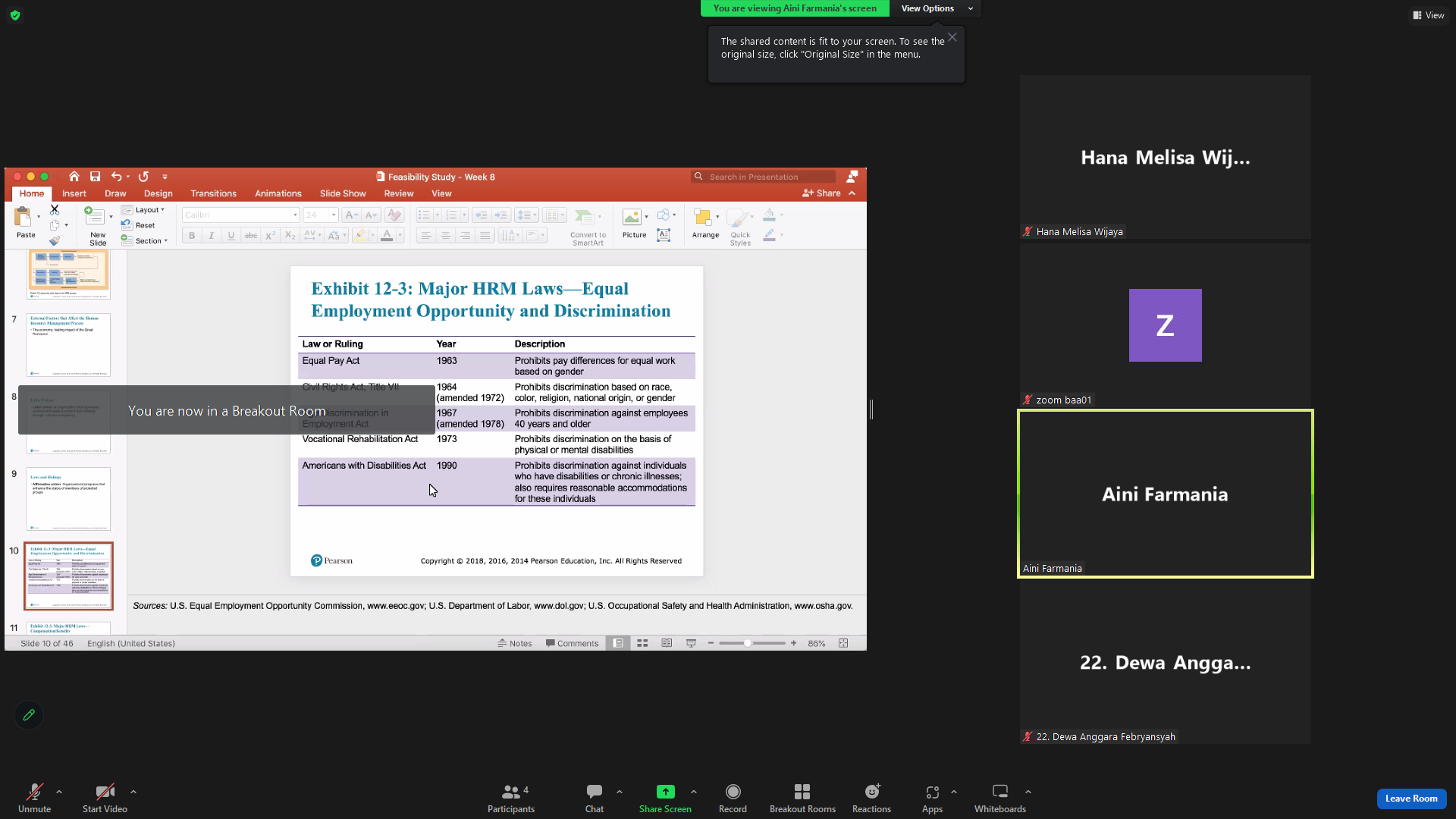This screenshot has width=1456, height=819.
Task: Toggle Bold formatting in the ribbon
Action: coord(192,236)
